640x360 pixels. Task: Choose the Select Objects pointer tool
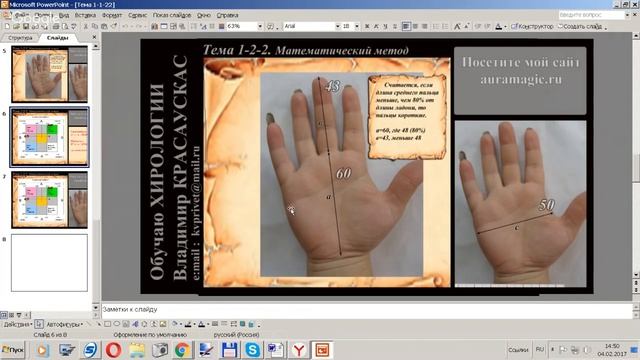[39, 324]
